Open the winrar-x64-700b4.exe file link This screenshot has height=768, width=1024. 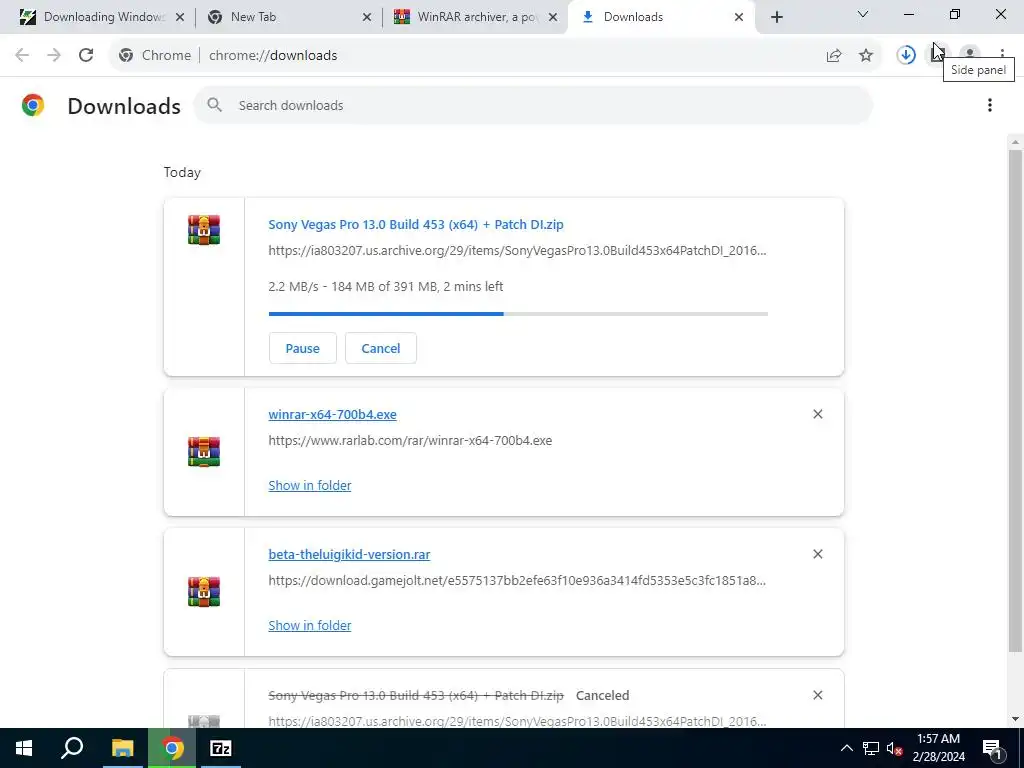(x=332, y=414)
